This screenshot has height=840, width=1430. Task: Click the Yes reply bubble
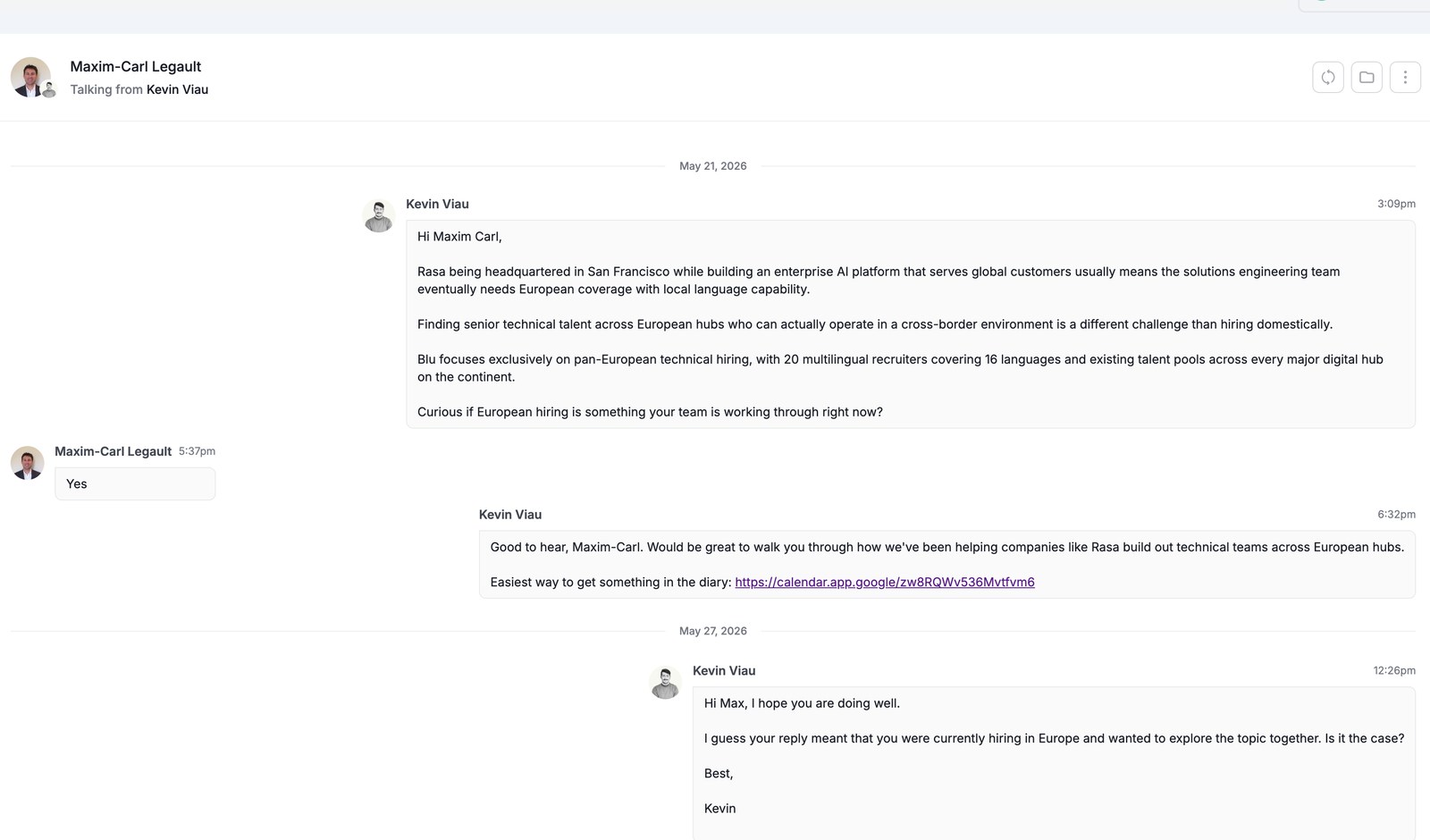(135, 483)
